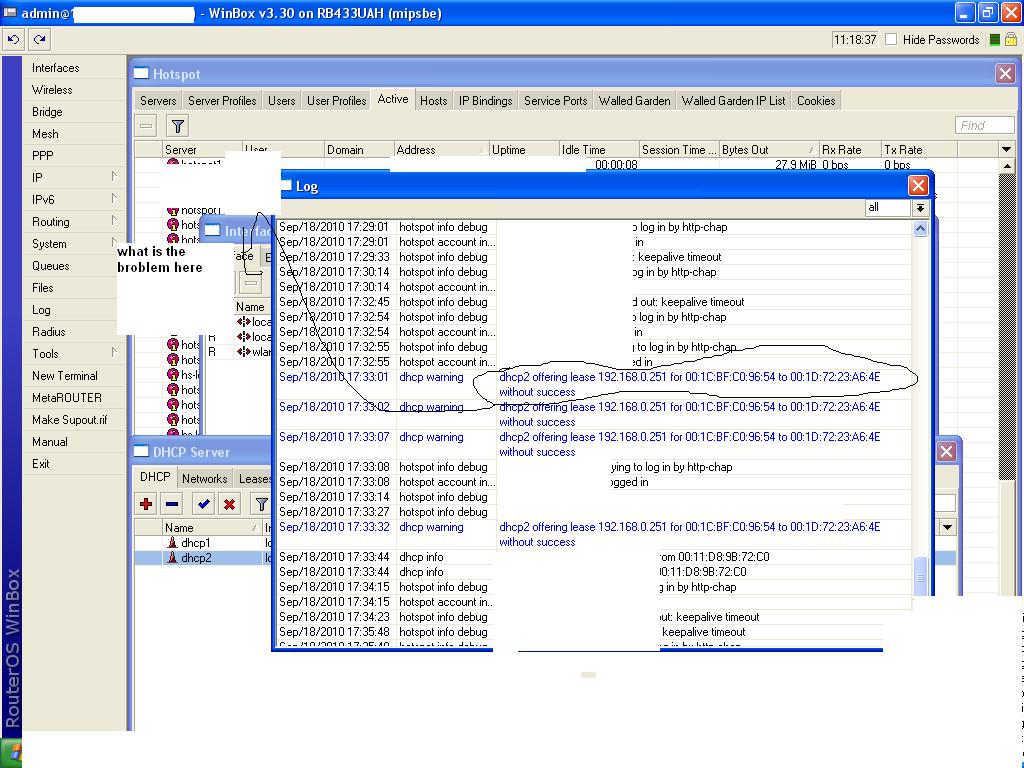1024x768 pixels.
Task: Select the IP Bindings tab
Action: point(485,101)
